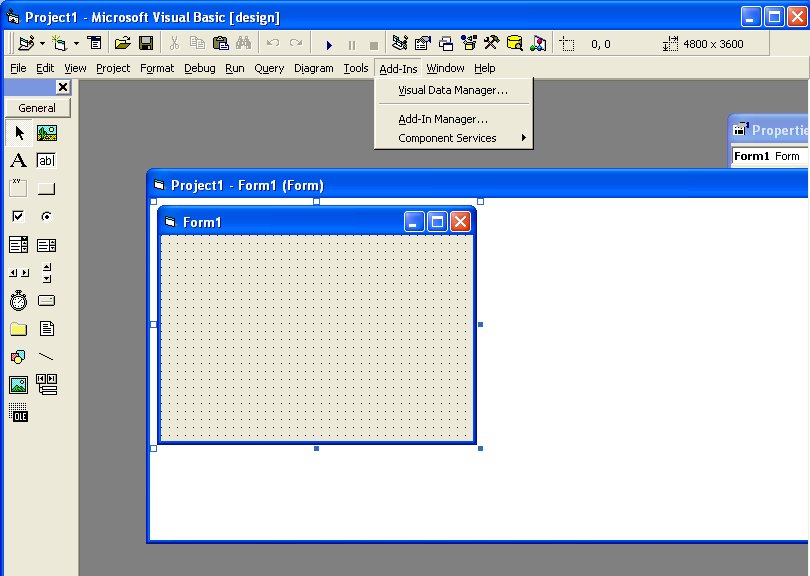This screenshot has height=576, width=810.
Task: Click the Redo arrow icon
Action: pyautogui.click(x=296, y=43)
